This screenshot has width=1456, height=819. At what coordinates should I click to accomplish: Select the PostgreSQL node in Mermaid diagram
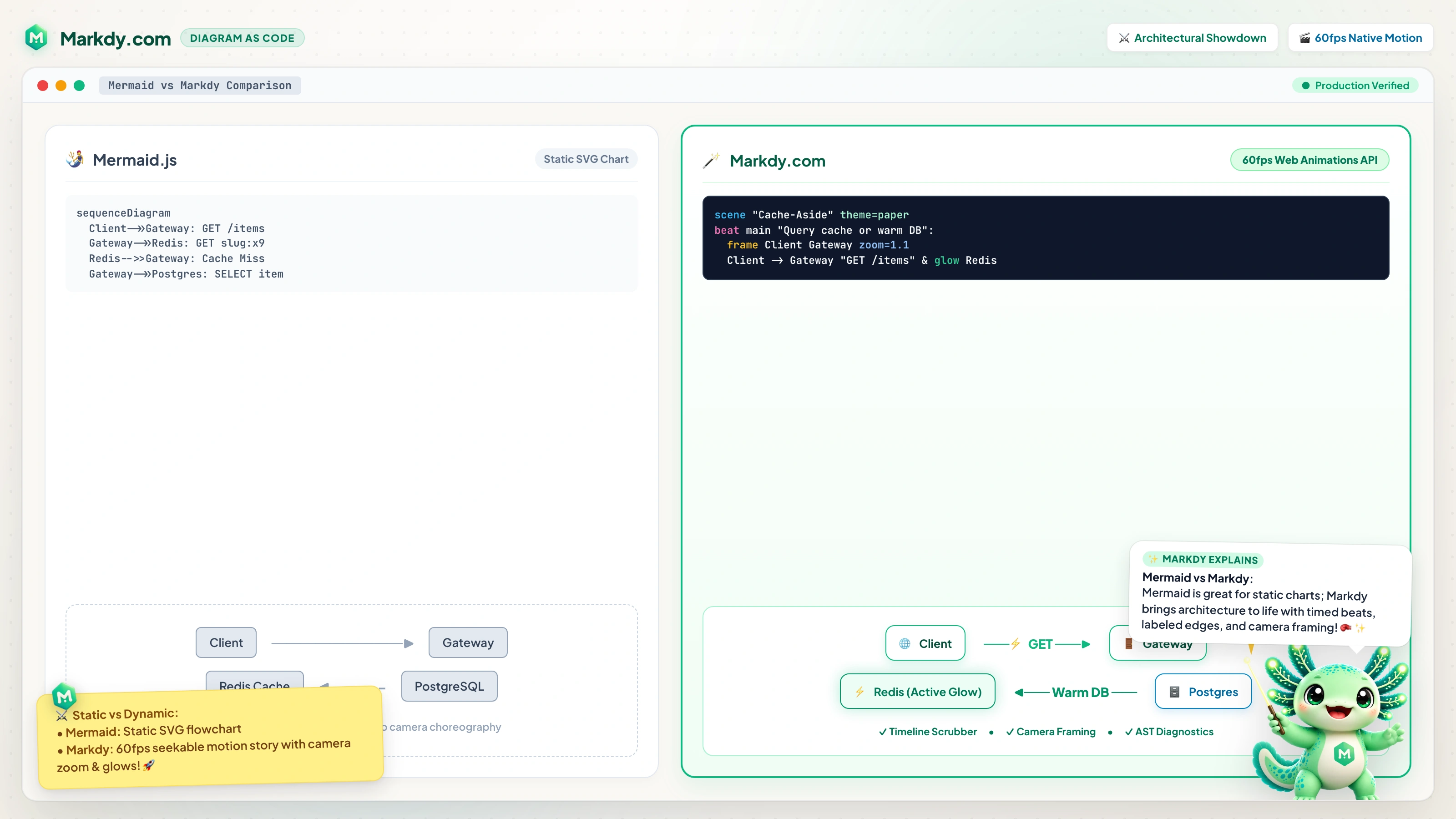pos(450,686)
